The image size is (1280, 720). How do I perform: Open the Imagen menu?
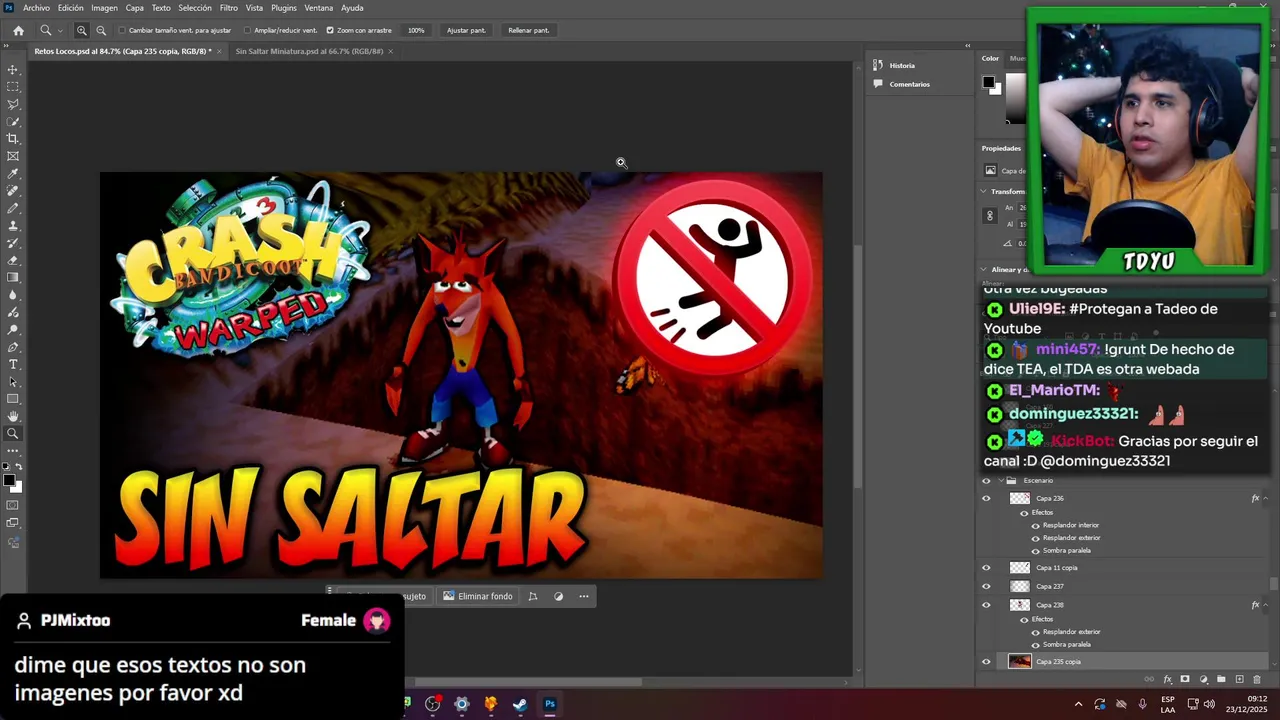point(105,8)
